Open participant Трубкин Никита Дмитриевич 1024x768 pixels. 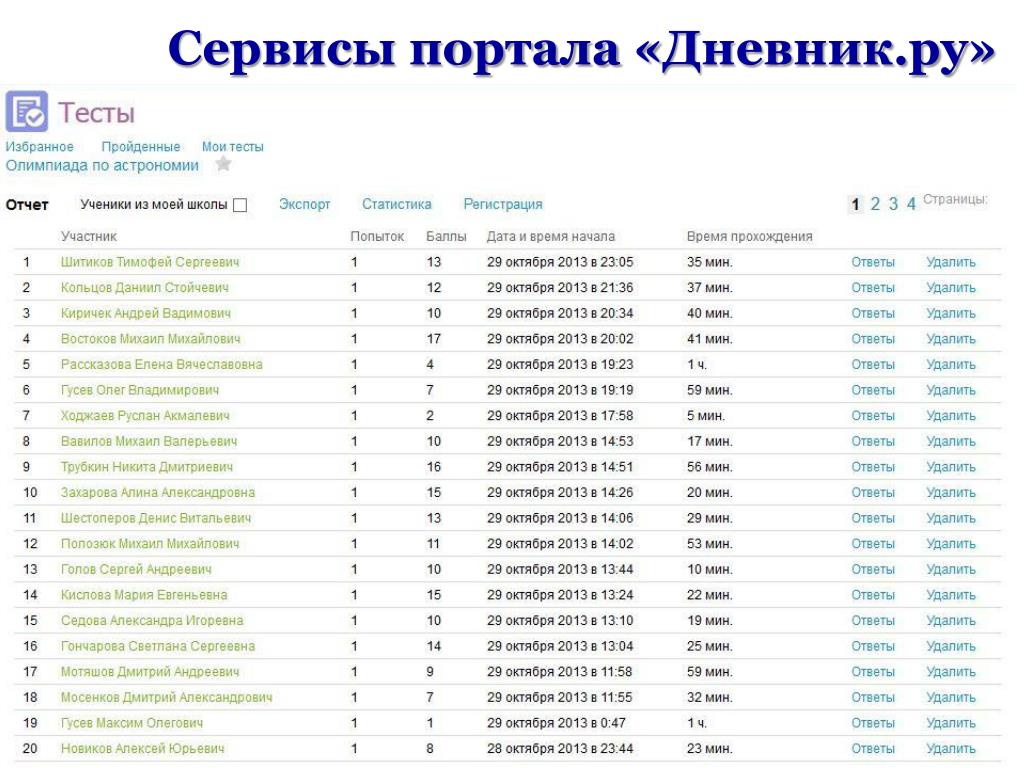tap(147, 467)
